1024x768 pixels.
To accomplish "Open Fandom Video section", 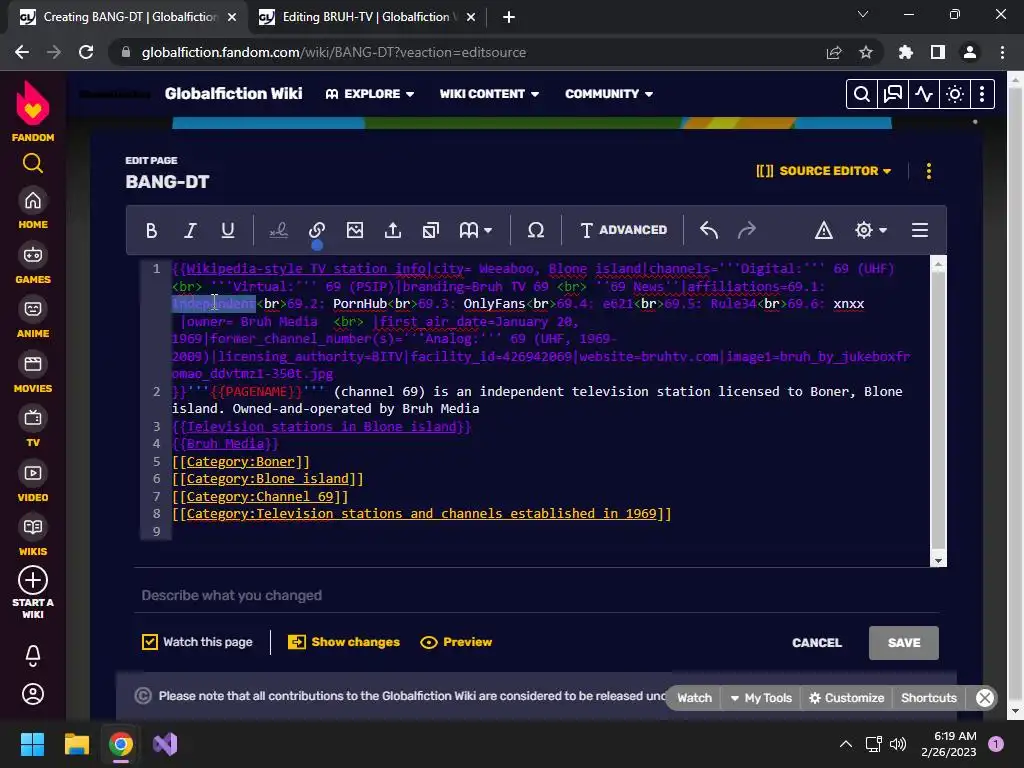I will 33,481.
